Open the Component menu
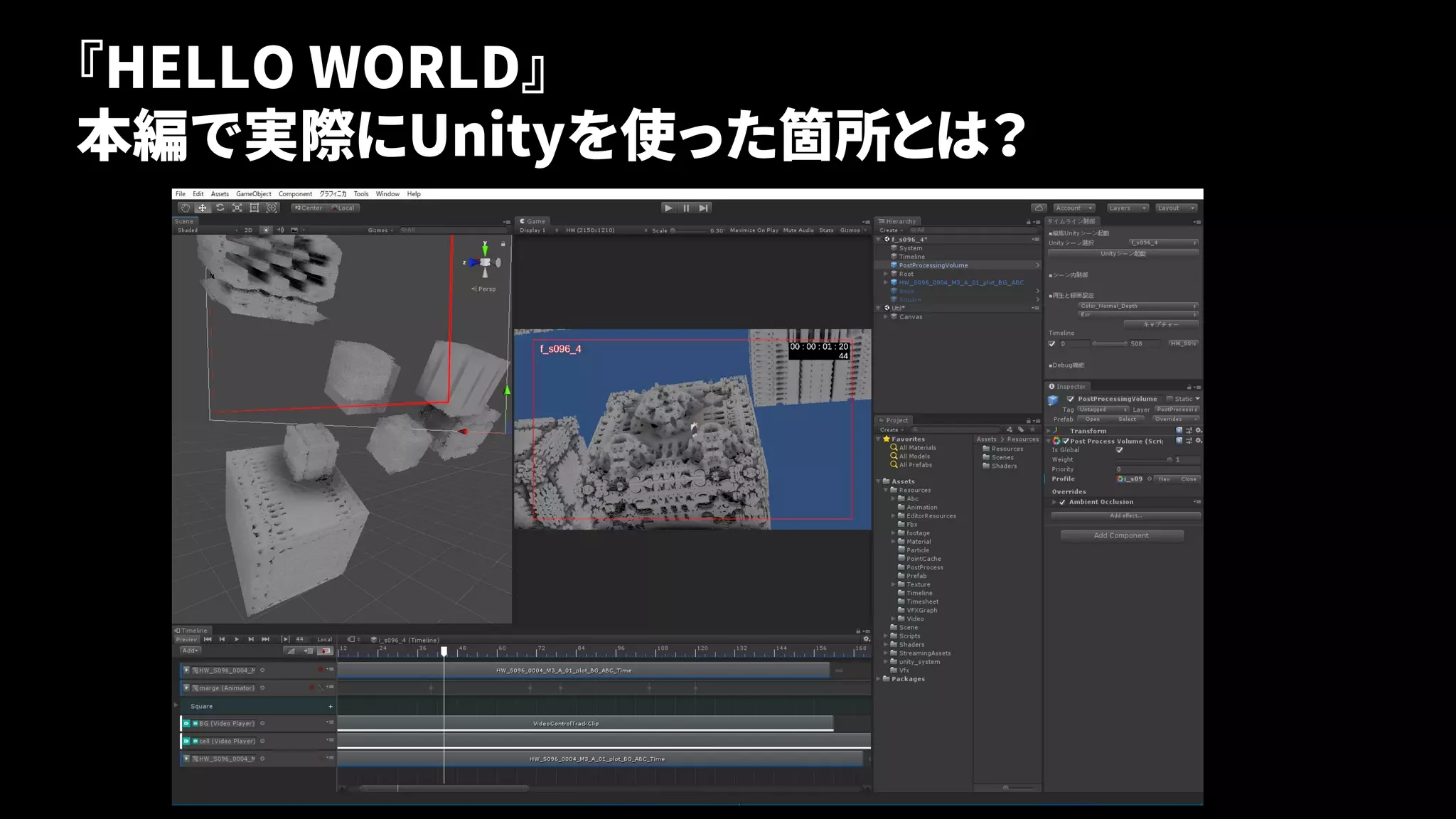This screenshot has height=819, width=1456. 295,194
